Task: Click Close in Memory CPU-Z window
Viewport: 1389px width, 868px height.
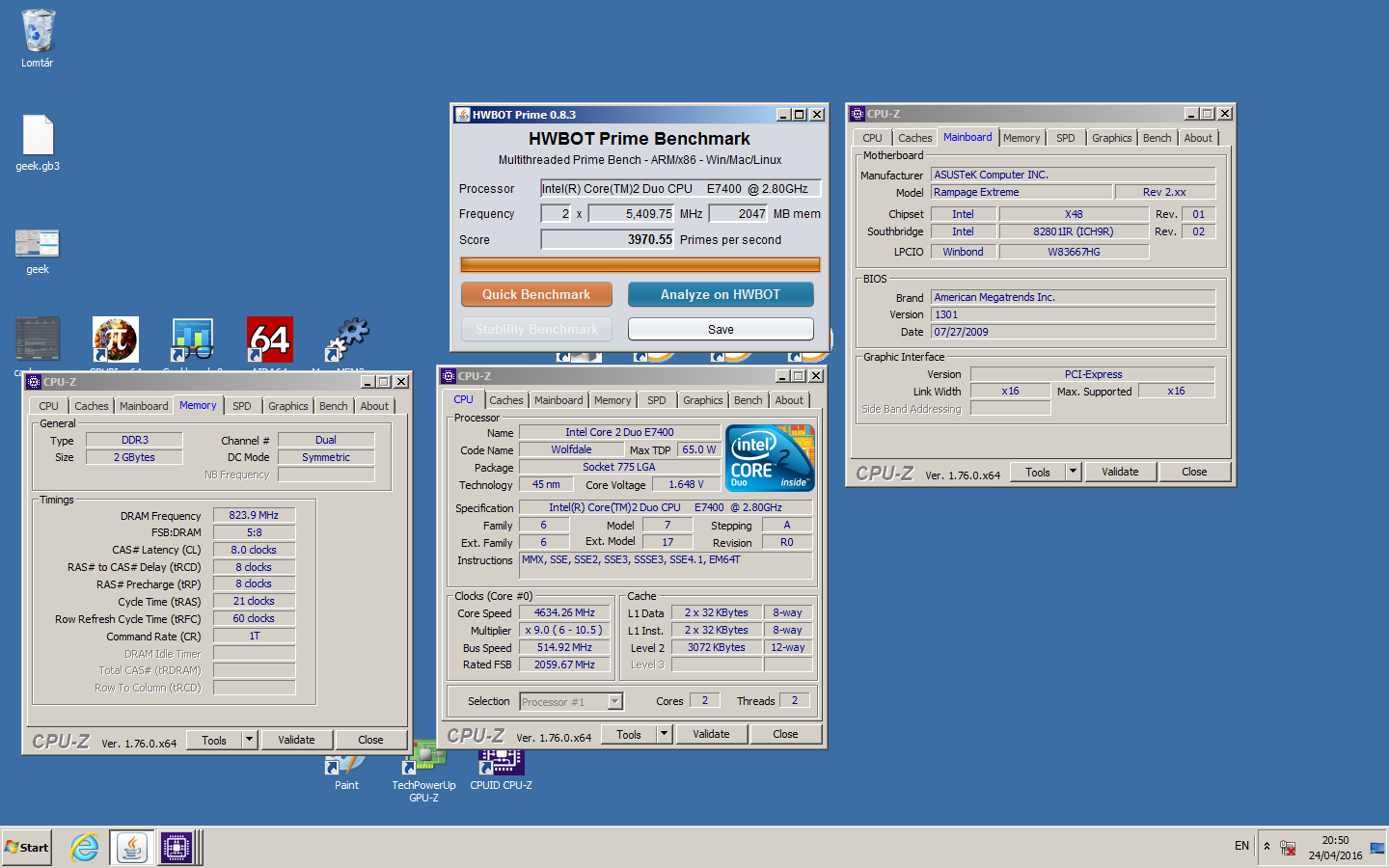Action: 370,740
